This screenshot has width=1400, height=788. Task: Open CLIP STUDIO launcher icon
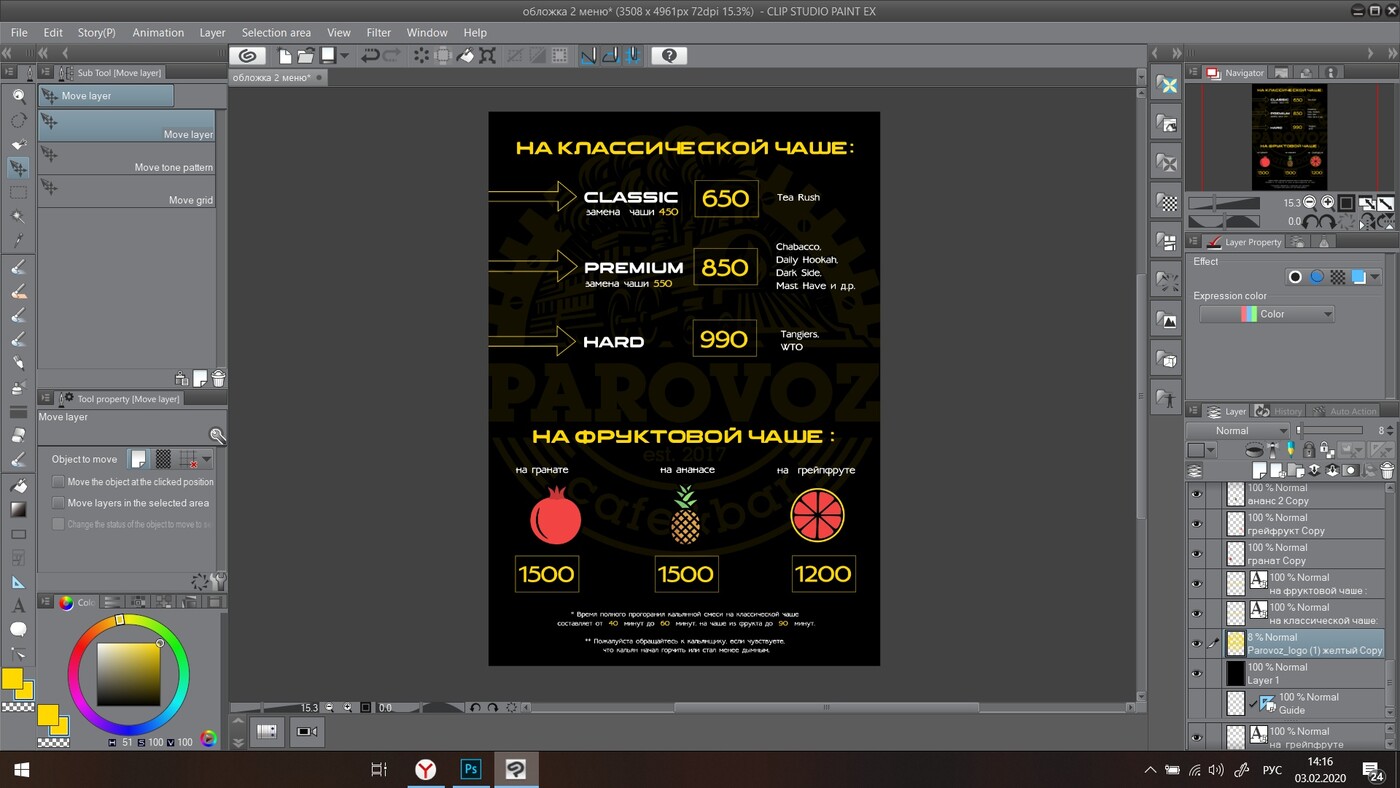click(247, 56)
